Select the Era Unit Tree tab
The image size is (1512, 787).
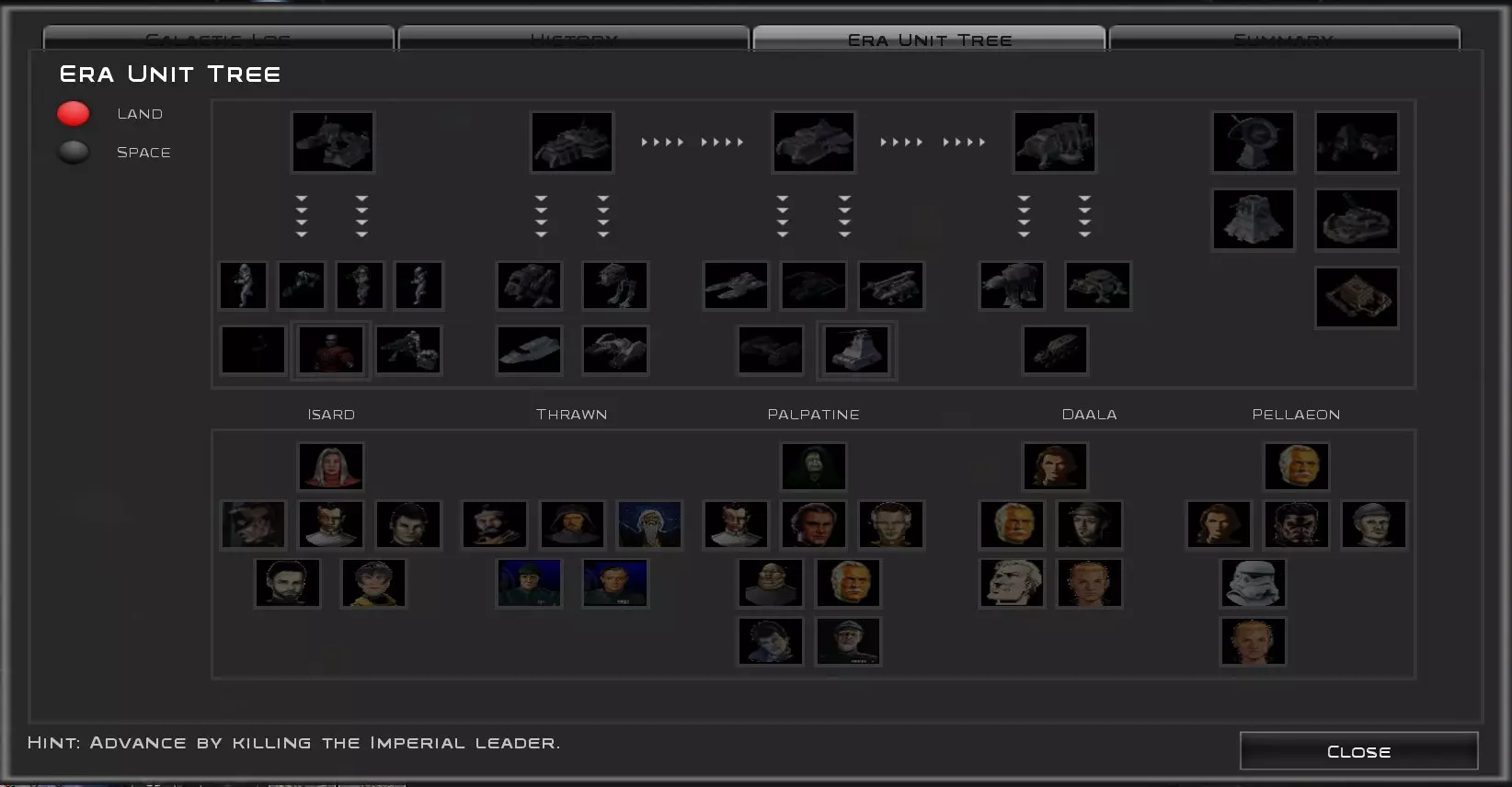point(929,40)
